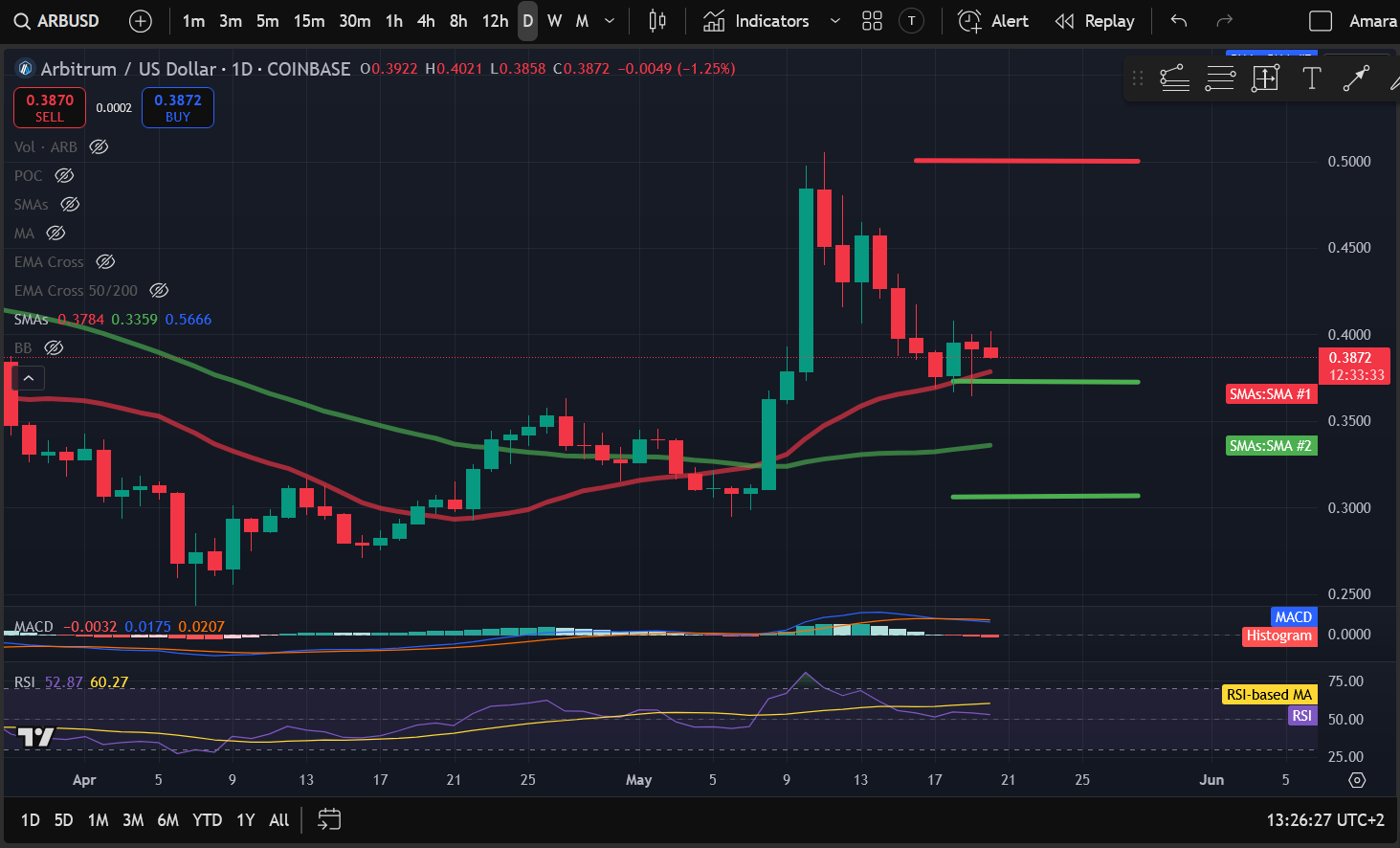Start bar Replay mode
Screen dimensions: 1400x848
click(x=1095, y=21)
